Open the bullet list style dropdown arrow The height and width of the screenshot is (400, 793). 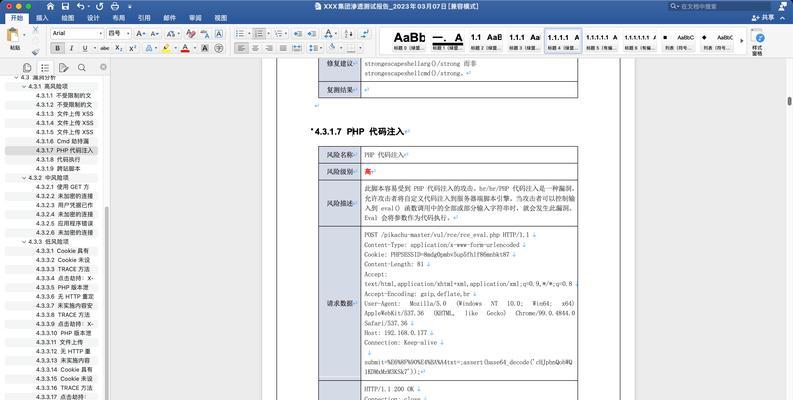tap(248, 34)
